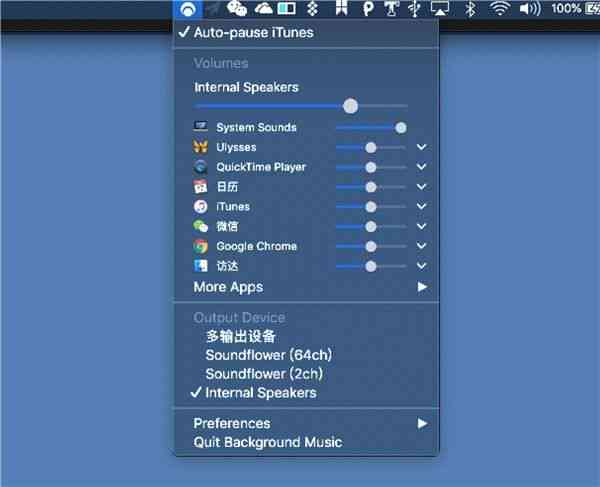Click the Ulysses butterfly icon
600x487 pixels.
pos(201,147)
